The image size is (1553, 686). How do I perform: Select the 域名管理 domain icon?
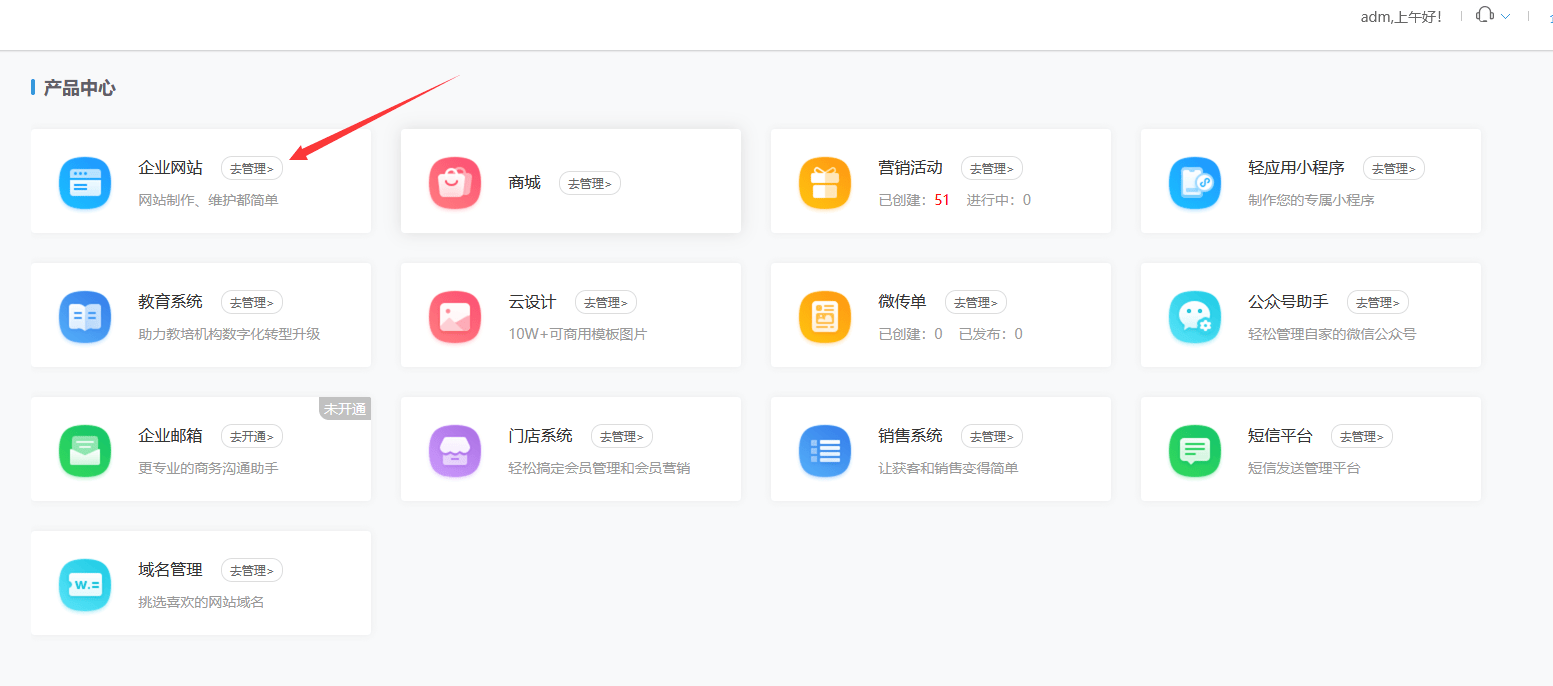tap(84, 584)
